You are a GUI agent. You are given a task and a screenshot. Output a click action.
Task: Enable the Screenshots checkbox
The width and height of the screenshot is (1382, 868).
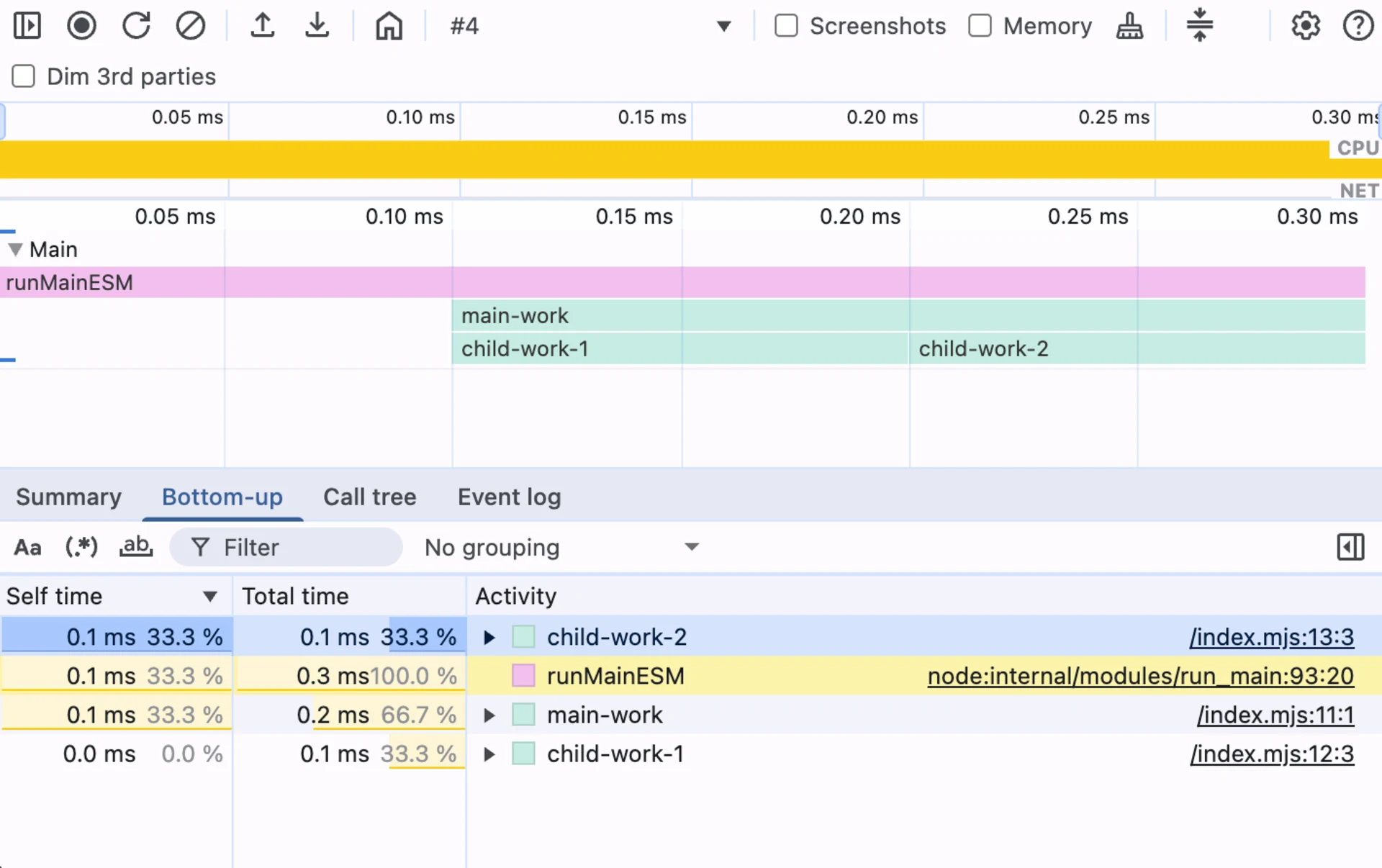(x=786, y=26)
